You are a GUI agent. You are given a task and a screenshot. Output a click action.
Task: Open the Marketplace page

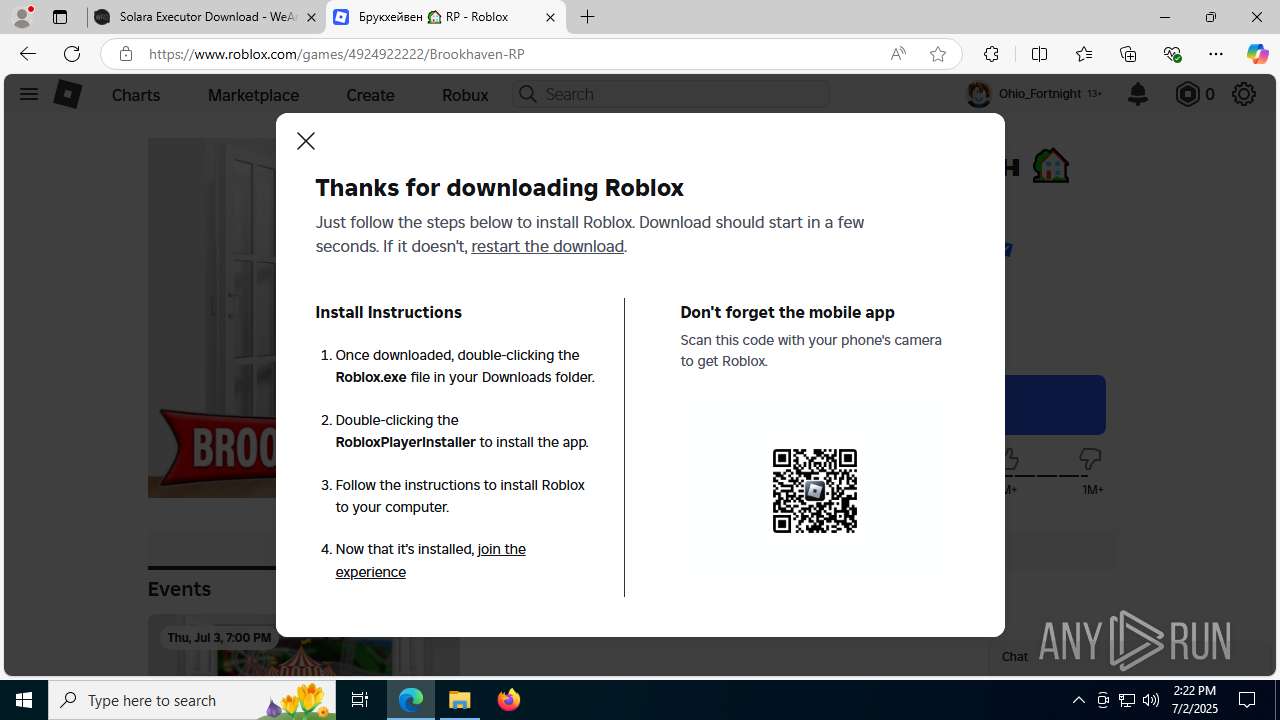coord(253,95)
